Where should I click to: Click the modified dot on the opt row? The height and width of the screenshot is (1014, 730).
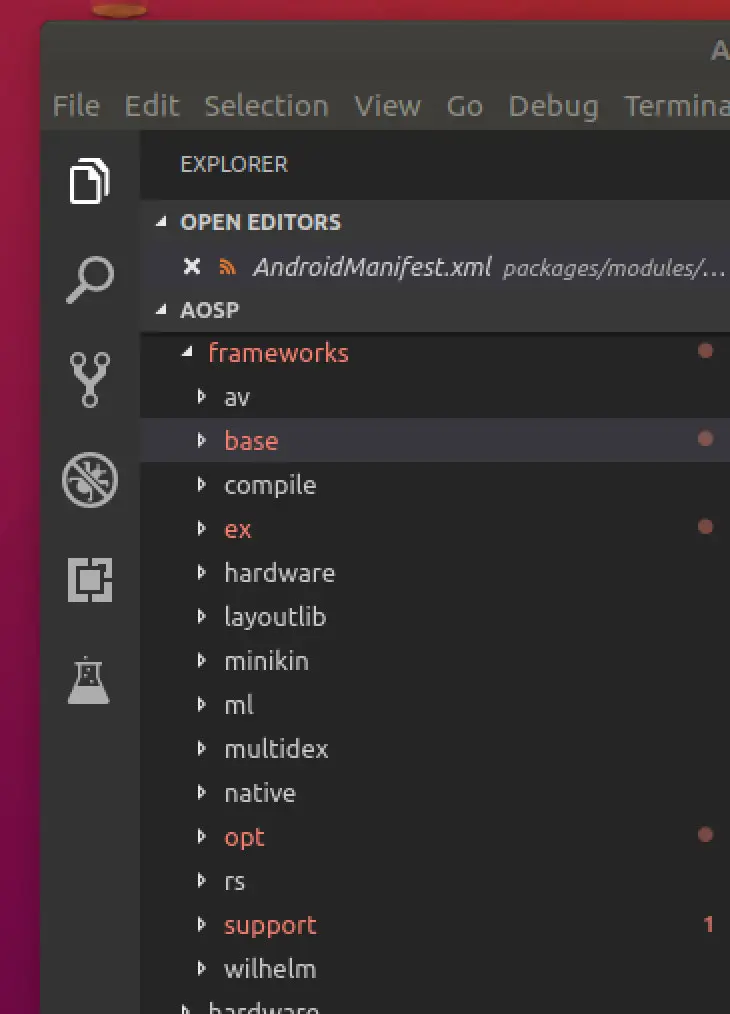[705, 834]
